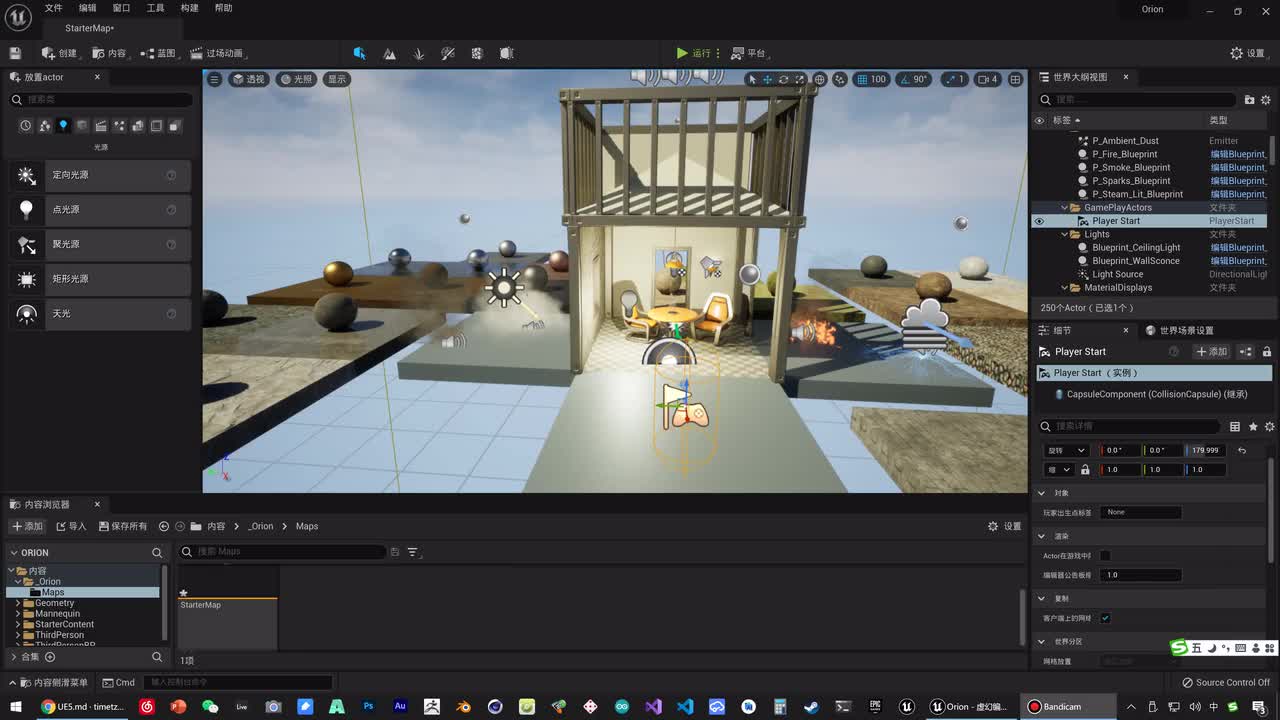The image size is (1280, 720).
Task: Open the Edit menu
Action: (x=88, y=8)
